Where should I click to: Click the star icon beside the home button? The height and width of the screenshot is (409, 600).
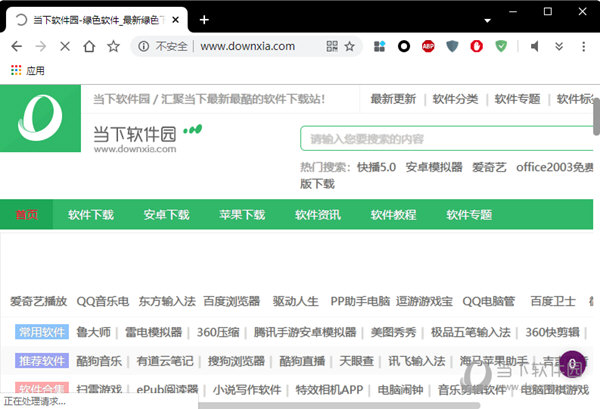(113, 47)
